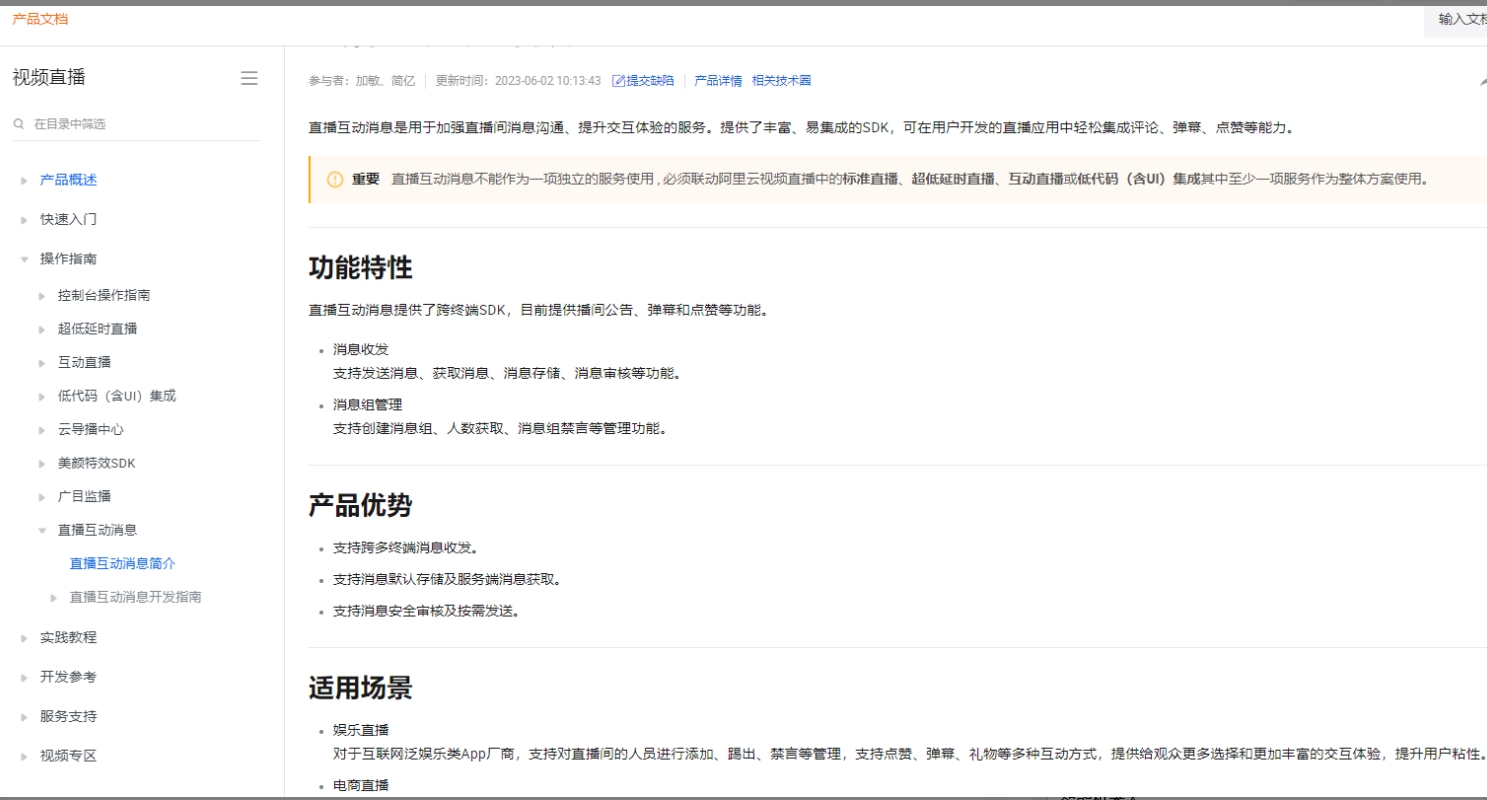
Task: Open 超低延时直播 tree item
Action: tap(97, 329)
